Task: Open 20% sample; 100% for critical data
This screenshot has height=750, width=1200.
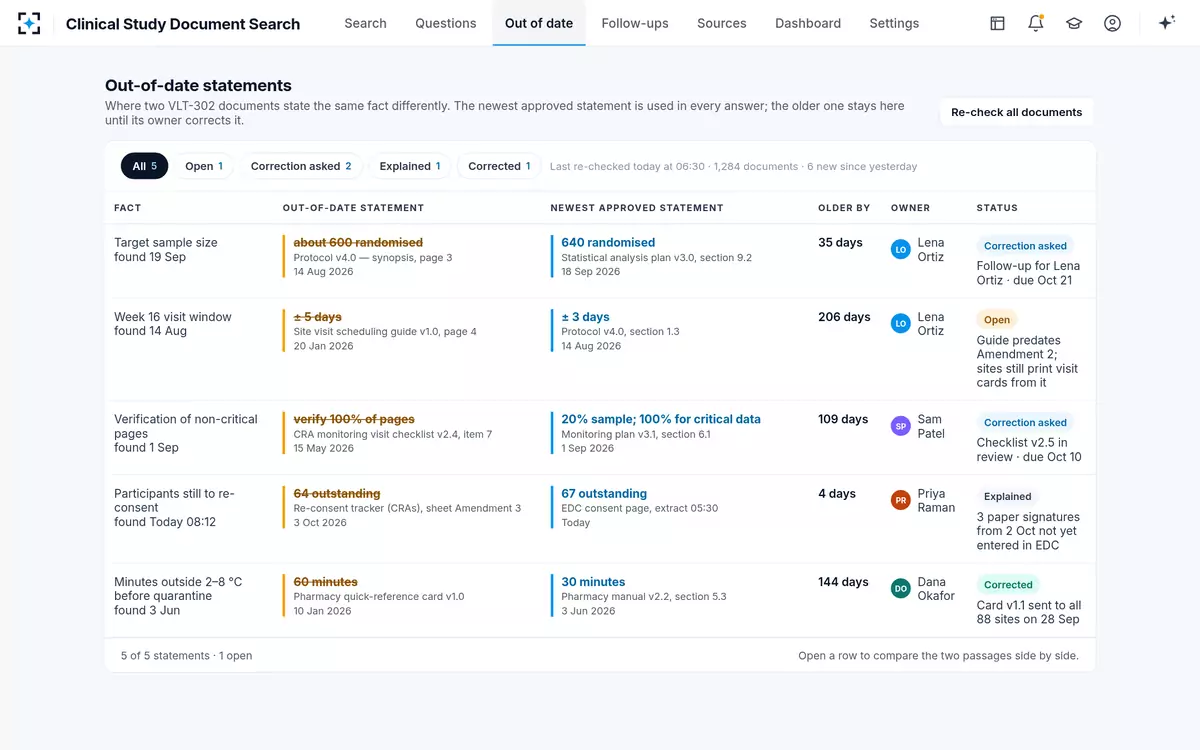Action: coord(661,419)
